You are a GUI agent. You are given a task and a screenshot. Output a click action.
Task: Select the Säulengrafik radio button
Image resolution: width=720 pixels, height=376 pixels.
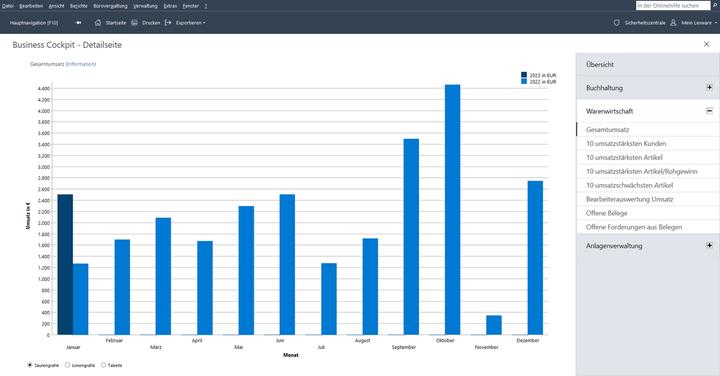30,365
